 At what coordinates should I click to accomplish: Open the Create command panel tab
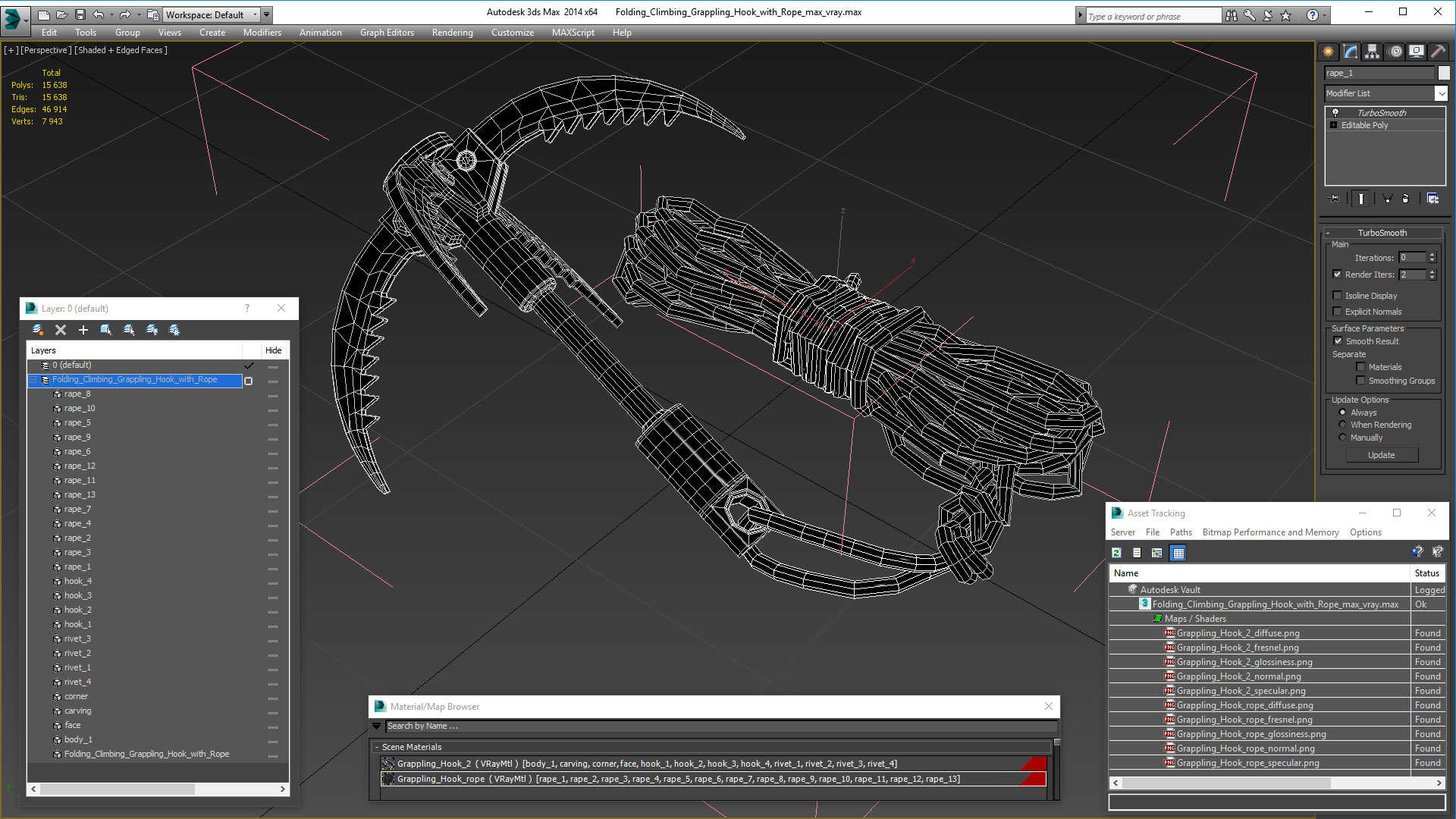point(1329,52)
